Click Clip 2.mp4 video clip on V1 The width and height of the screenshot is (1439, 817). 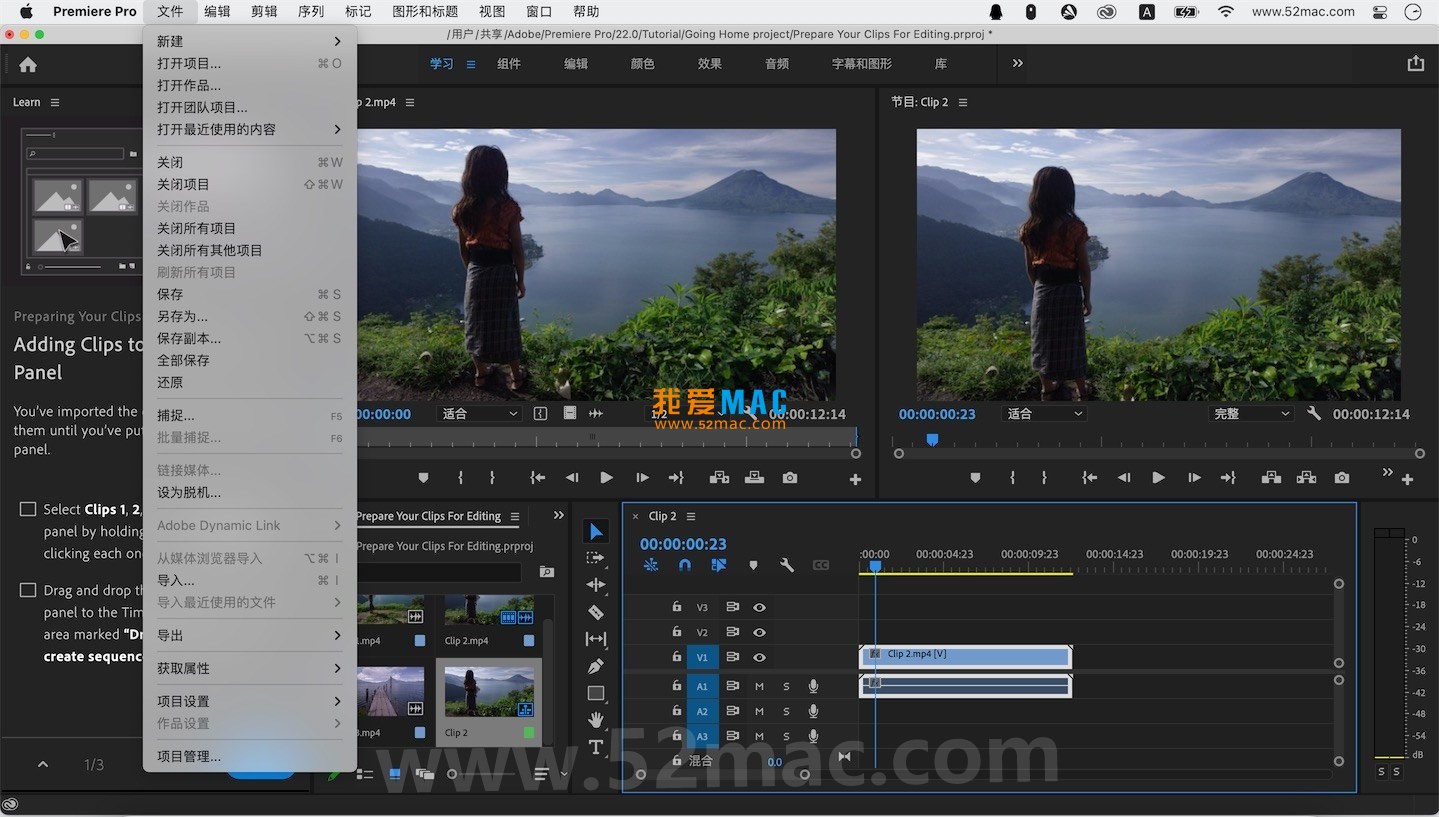[x=965, y=656]
